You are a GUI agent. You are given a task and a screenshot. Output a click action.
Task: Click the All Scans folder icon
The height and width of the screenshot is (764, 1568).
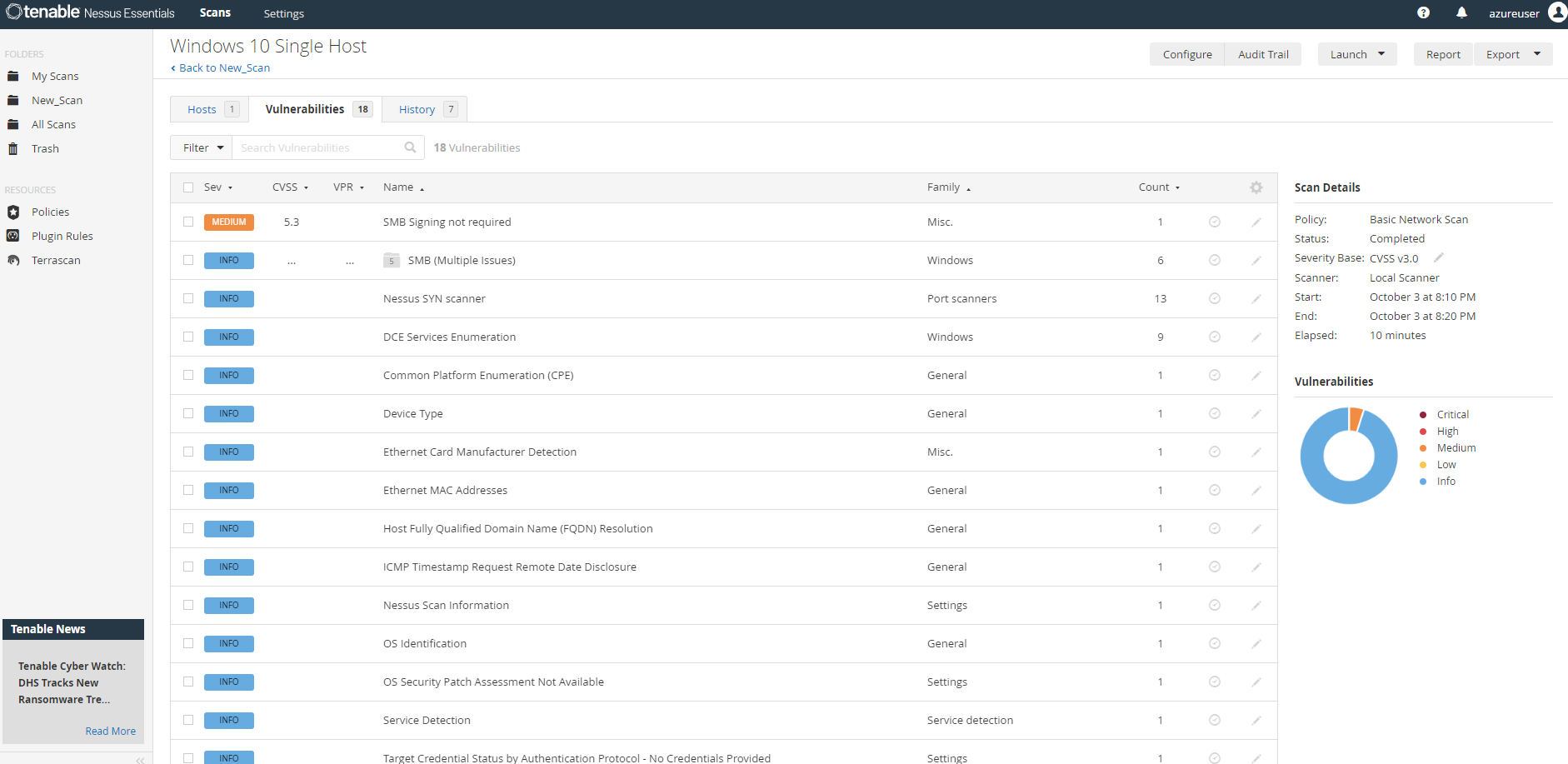point(12,124)
